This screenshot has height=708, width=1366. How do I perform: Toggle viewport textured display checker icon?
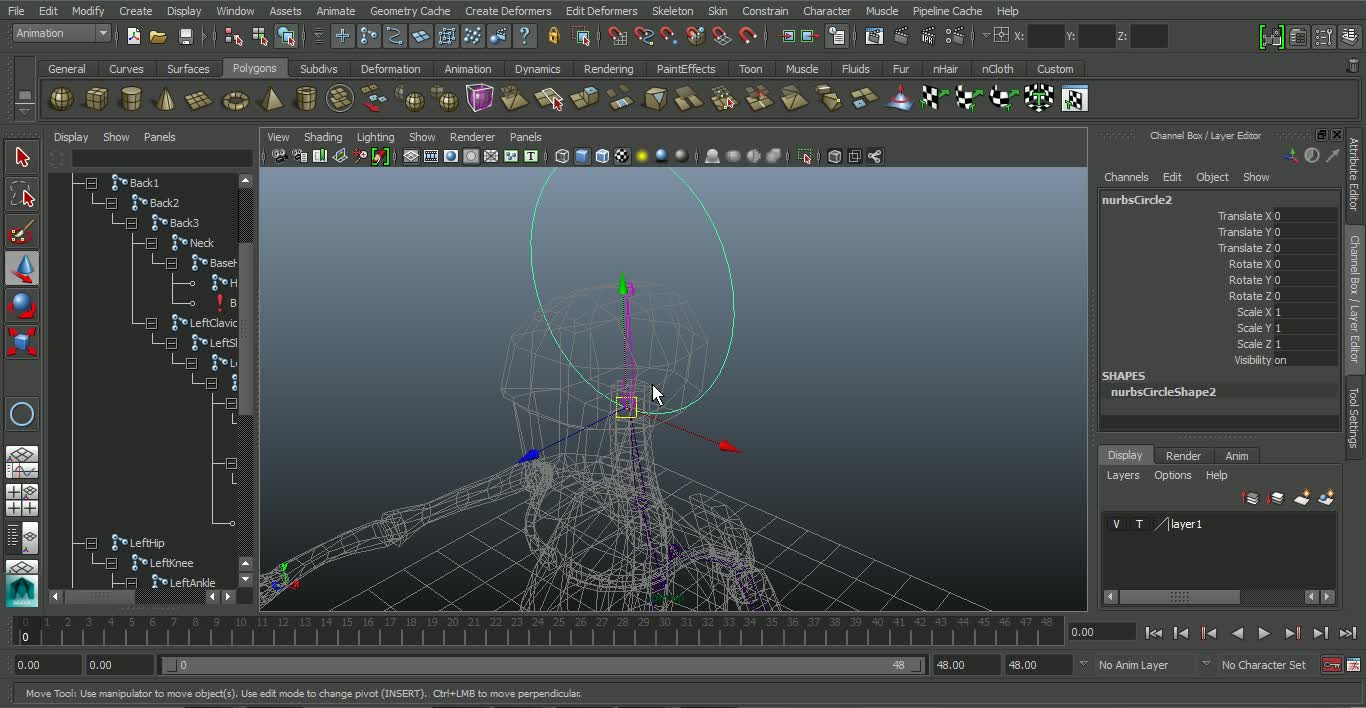point(621,156)
